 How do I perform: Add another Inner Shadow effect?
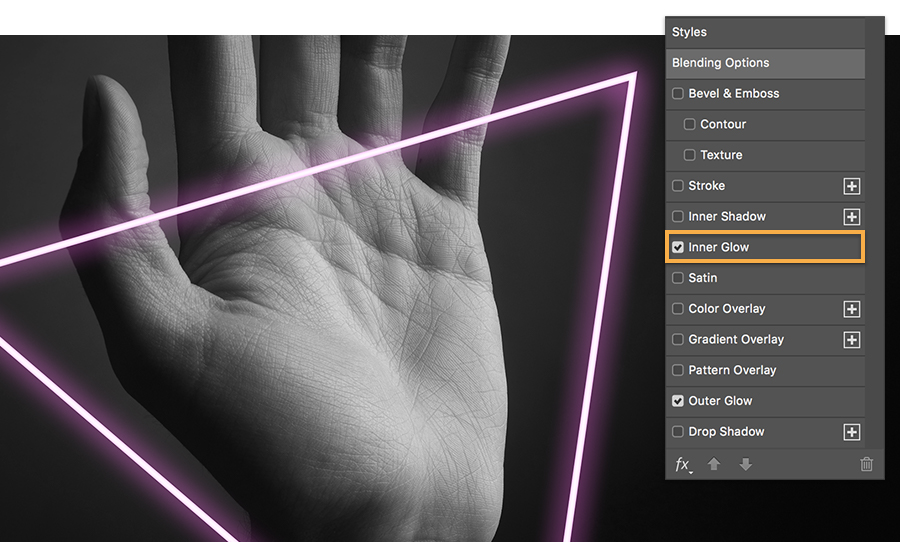[851, 217]
